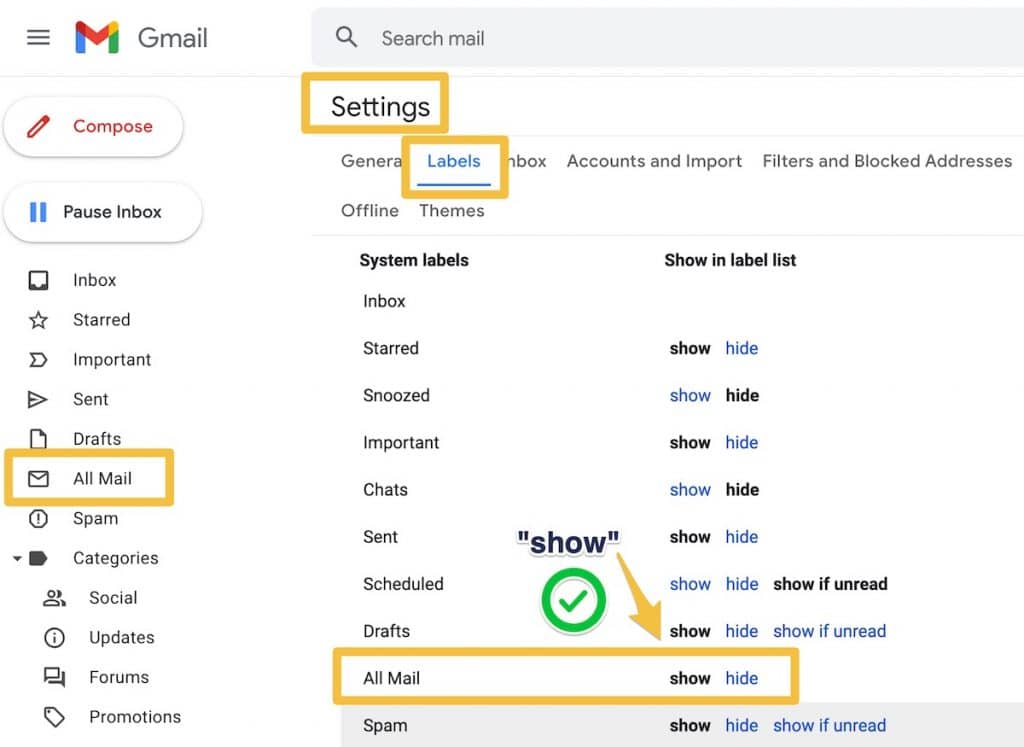
Task: Show the Snoozed label in list
Action: coord(690,395)
